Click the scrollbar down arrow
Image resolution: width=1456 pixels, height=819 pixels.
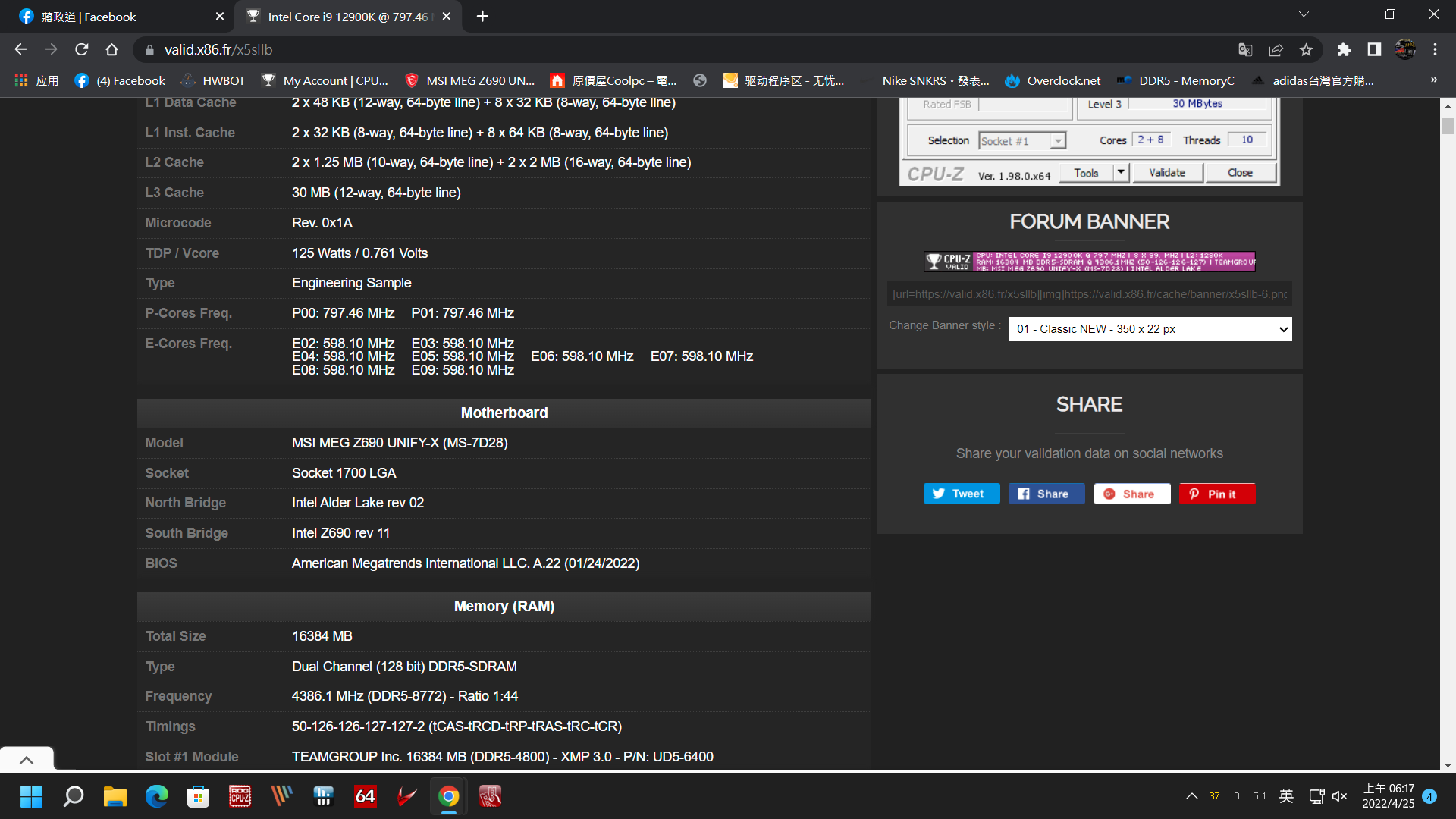click(x=1448, y=765)
